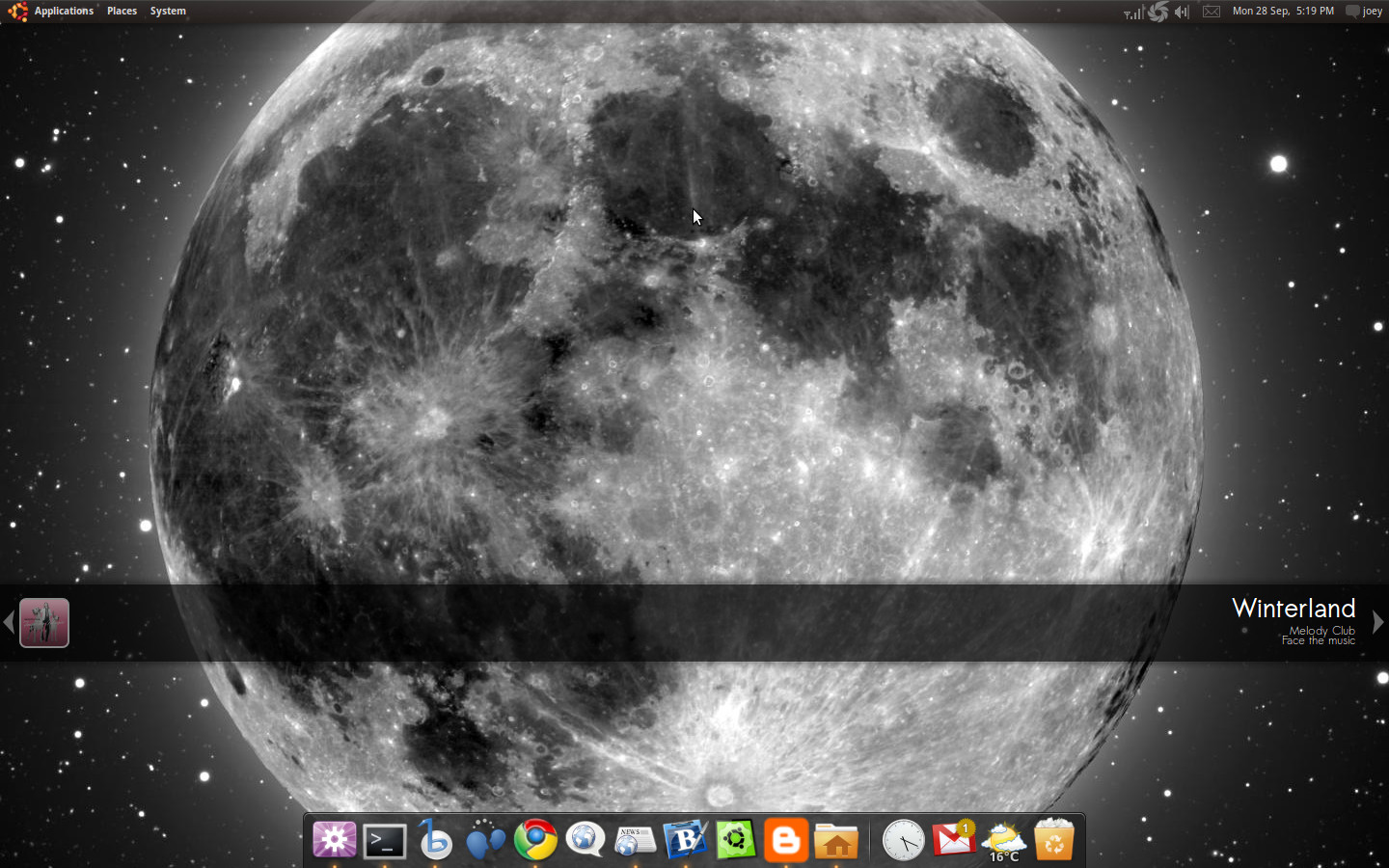Click the joey user session menu
The height and width of the screenshot is (868, 1389).
pos(1363,11)
